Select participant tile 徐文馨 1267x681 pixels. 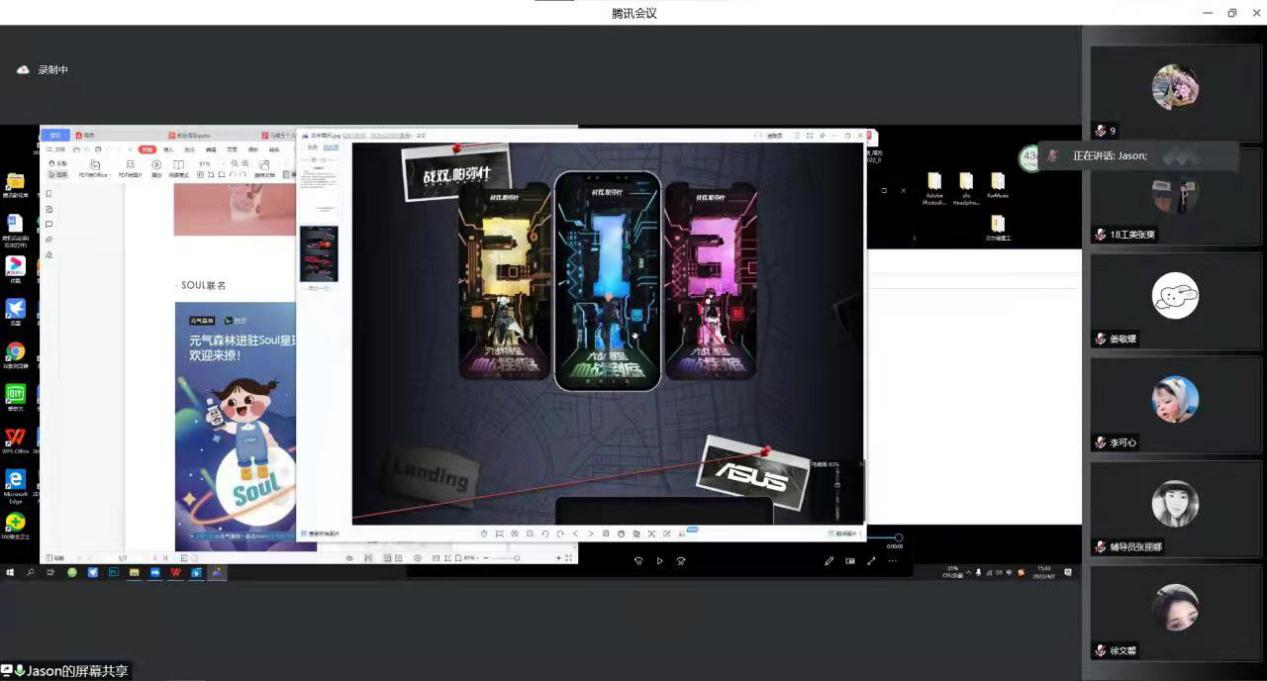tap(1176, 611)
